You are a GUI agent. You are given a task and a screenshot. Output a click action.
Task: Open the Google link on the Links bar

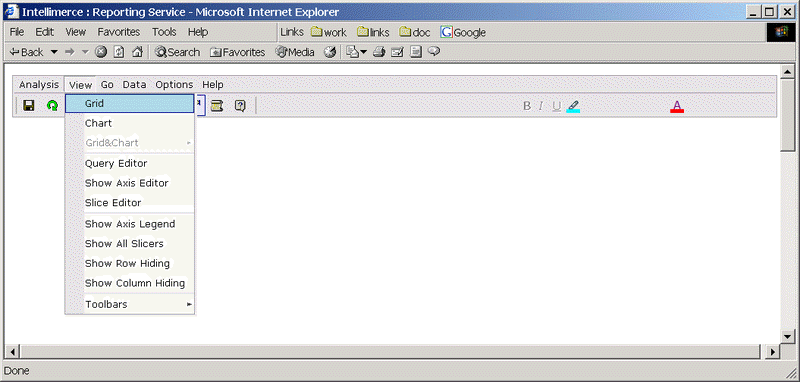click(x=463, y=33)
